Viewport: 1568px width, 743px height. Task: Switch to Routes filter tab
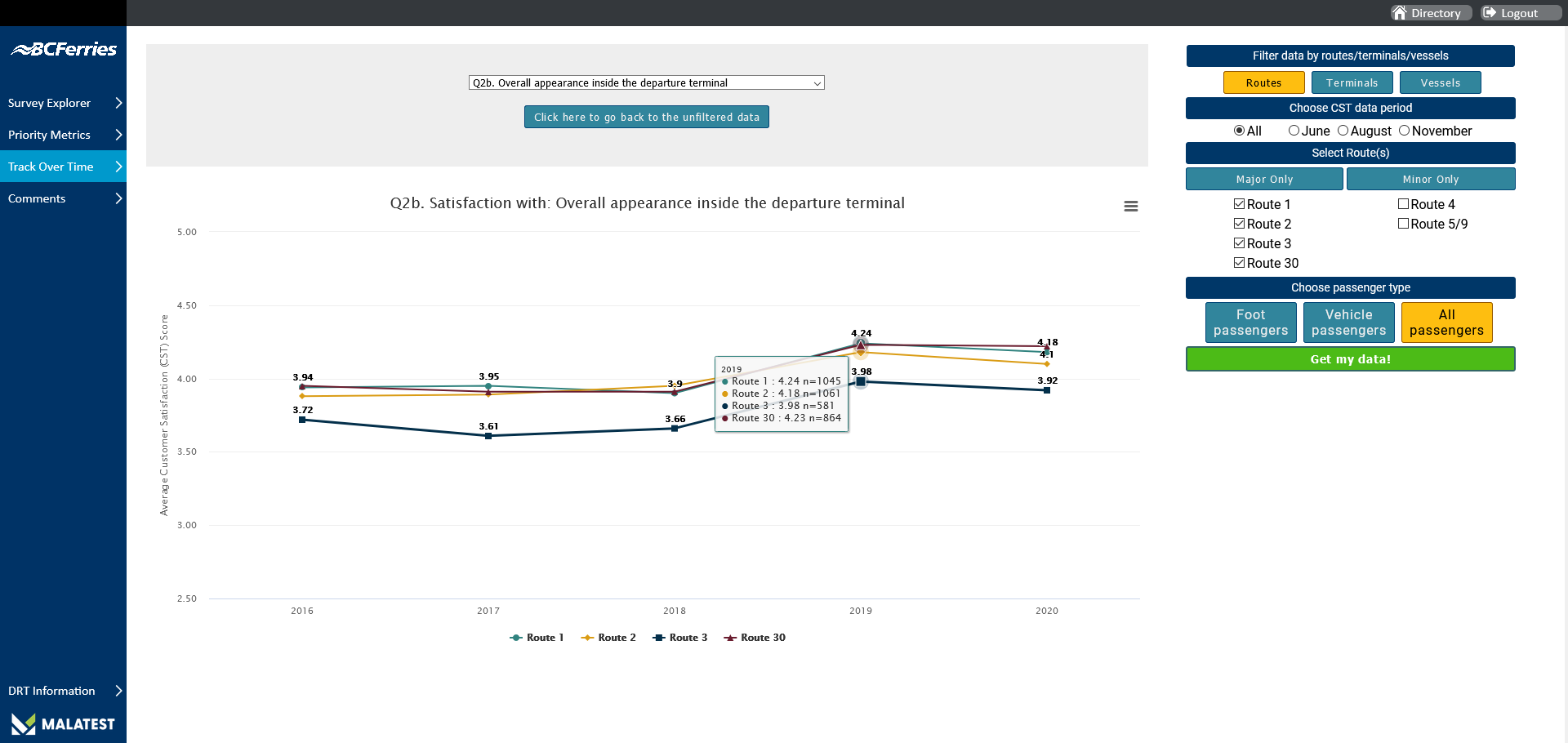pos(1263,82)
